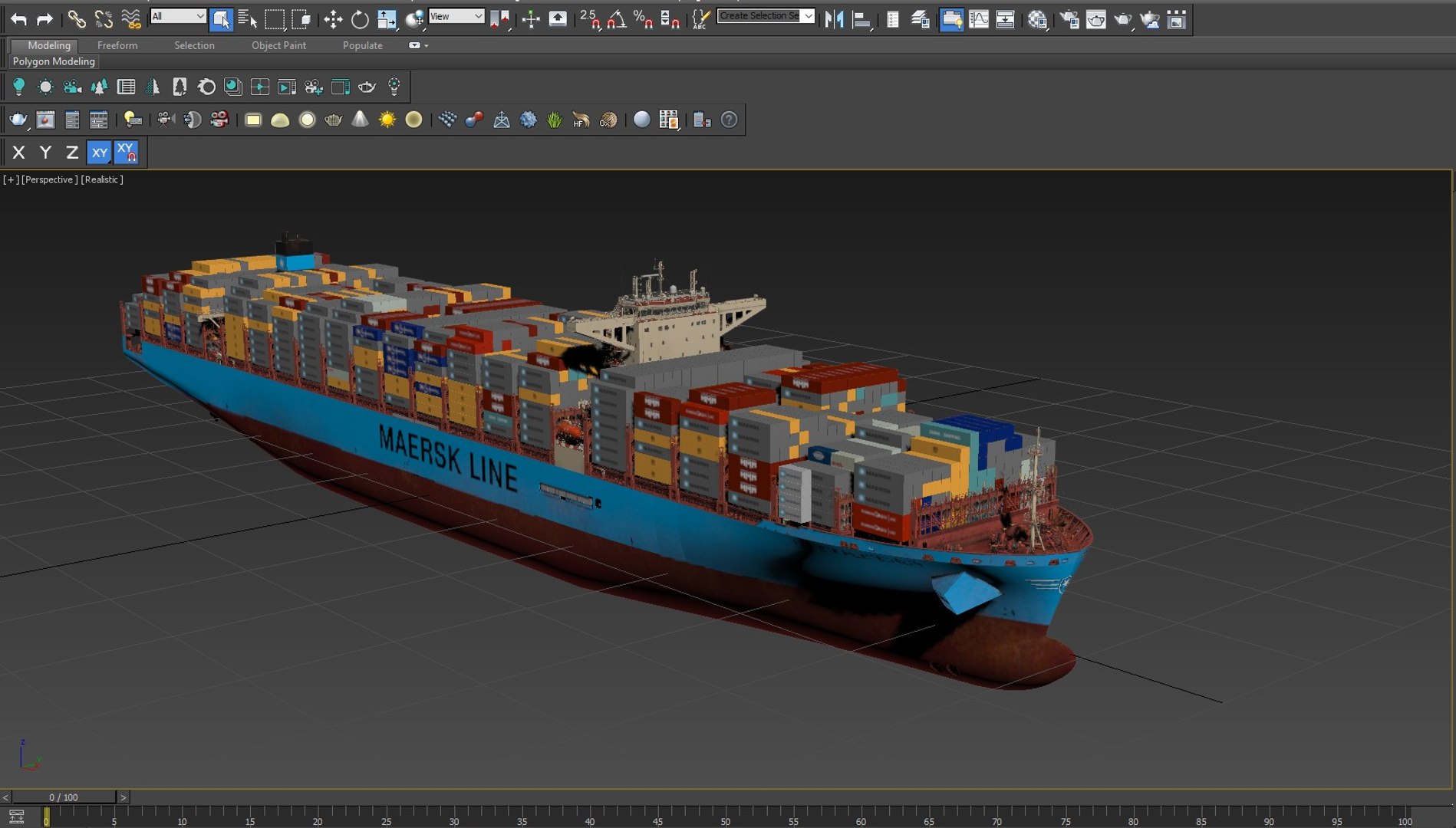This screenshot has height=828, width=1456.
Task: Toggle snaps use axis constraints XY
Action: [x=127, y=153]
